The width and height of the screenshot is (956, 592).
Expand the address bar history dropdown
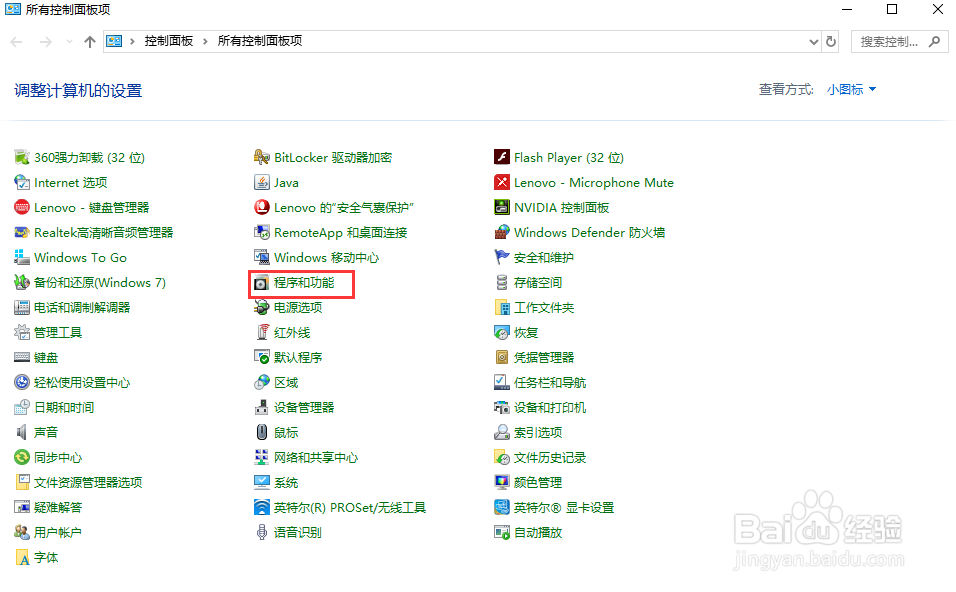813,41
